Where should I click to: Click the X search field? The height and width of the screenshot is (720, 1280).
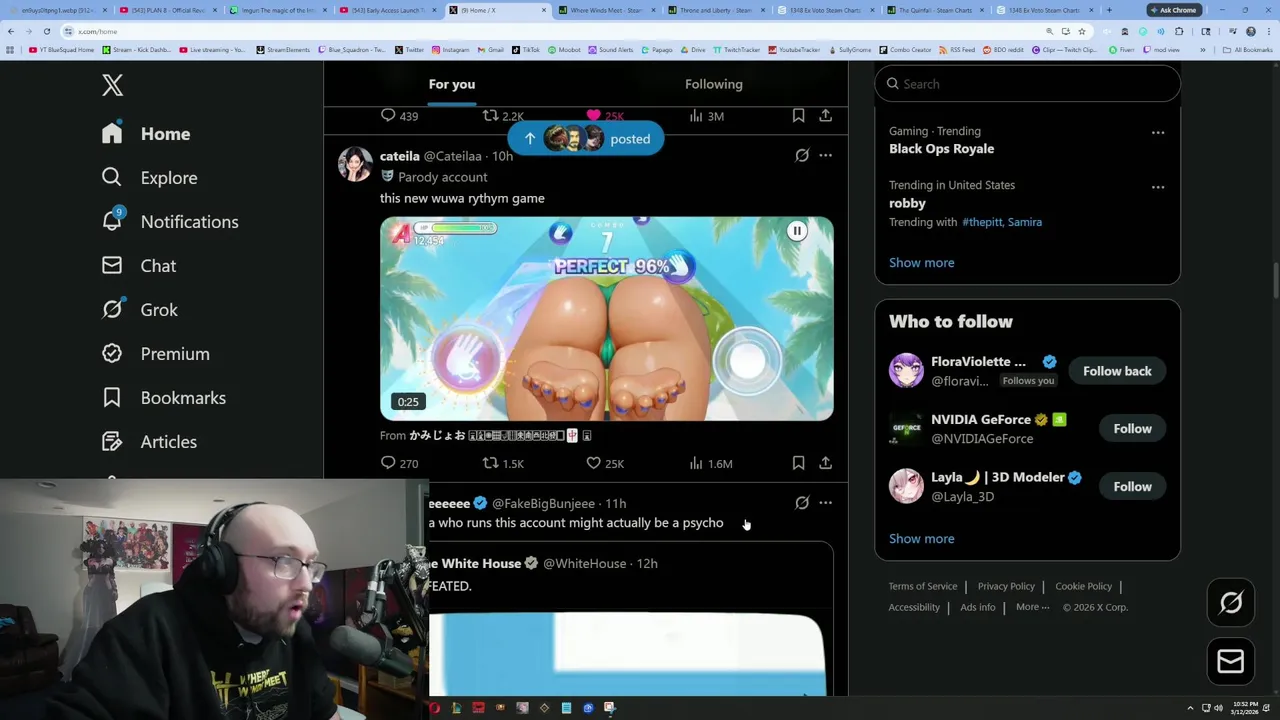1028,84
